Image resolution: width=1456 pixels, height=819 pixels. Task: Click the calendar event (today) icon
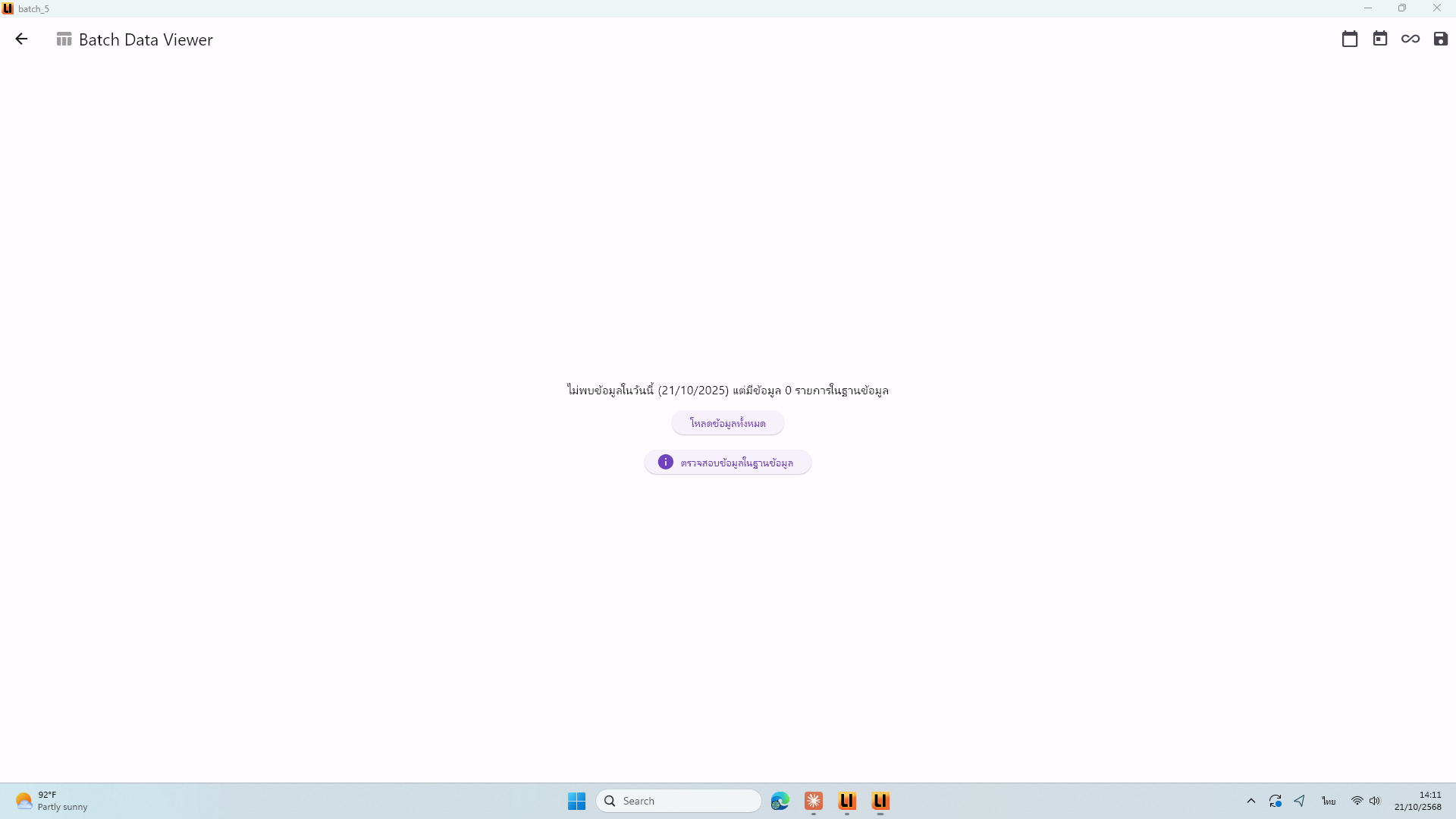pos(1380,39)
